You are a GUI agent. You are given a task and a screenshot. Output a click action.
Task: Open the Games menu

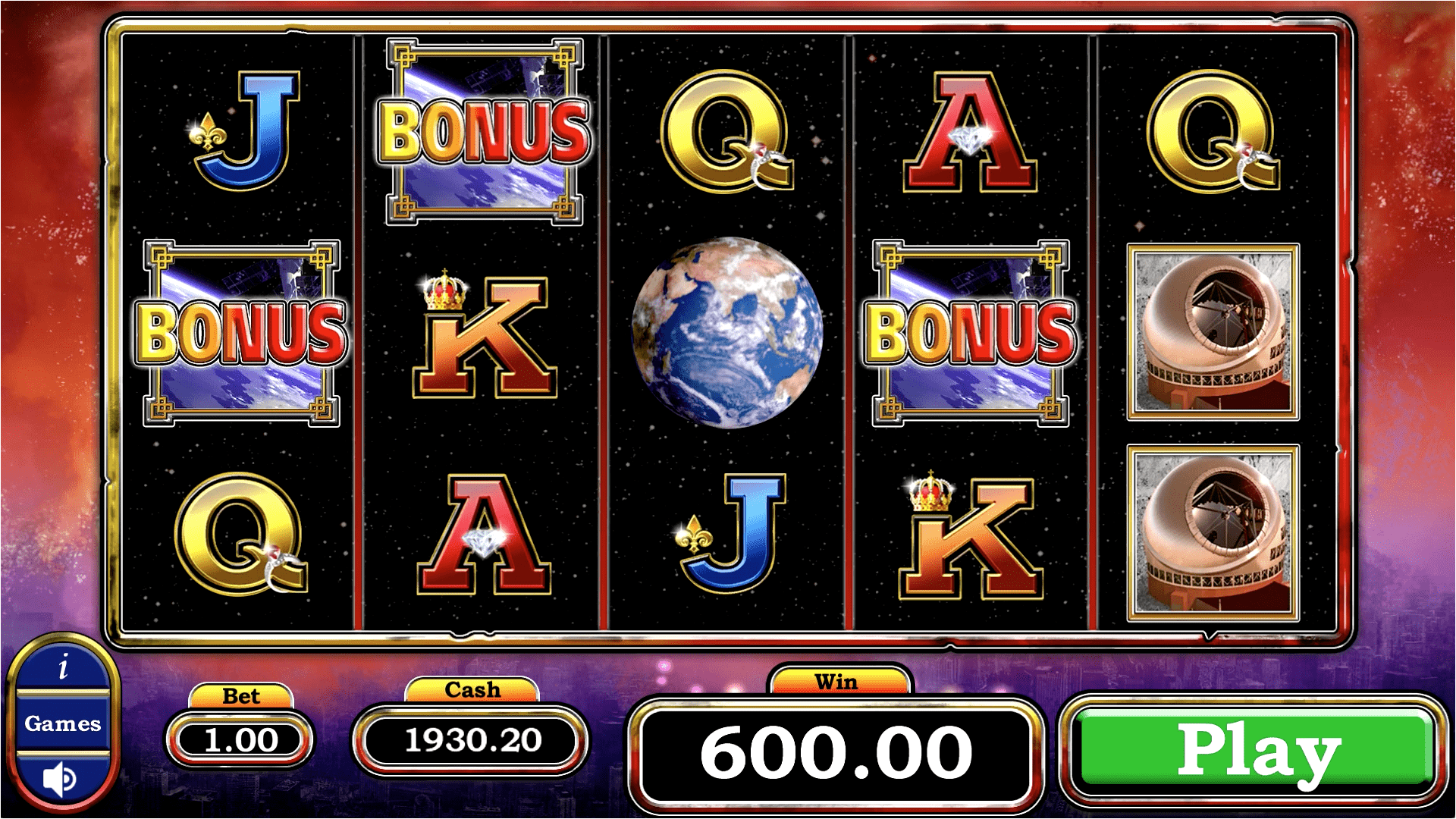(x=63, y=723)
